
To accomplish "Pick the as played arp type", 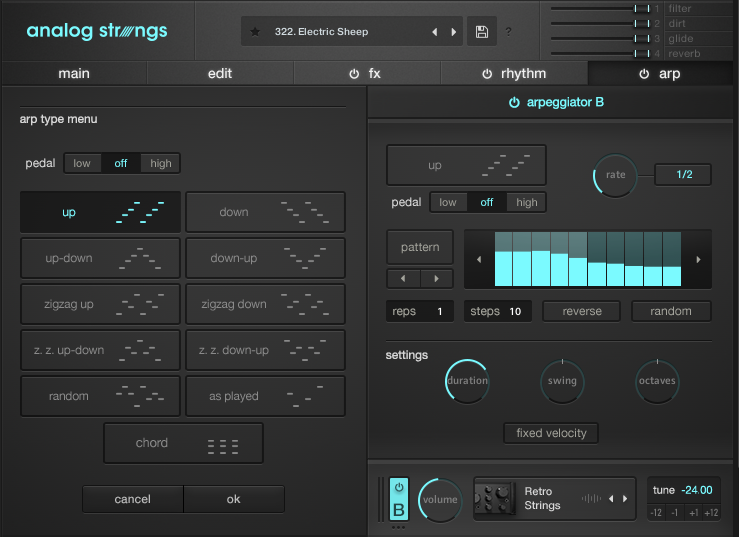I will pyautogui.click(x=265, y=396).
